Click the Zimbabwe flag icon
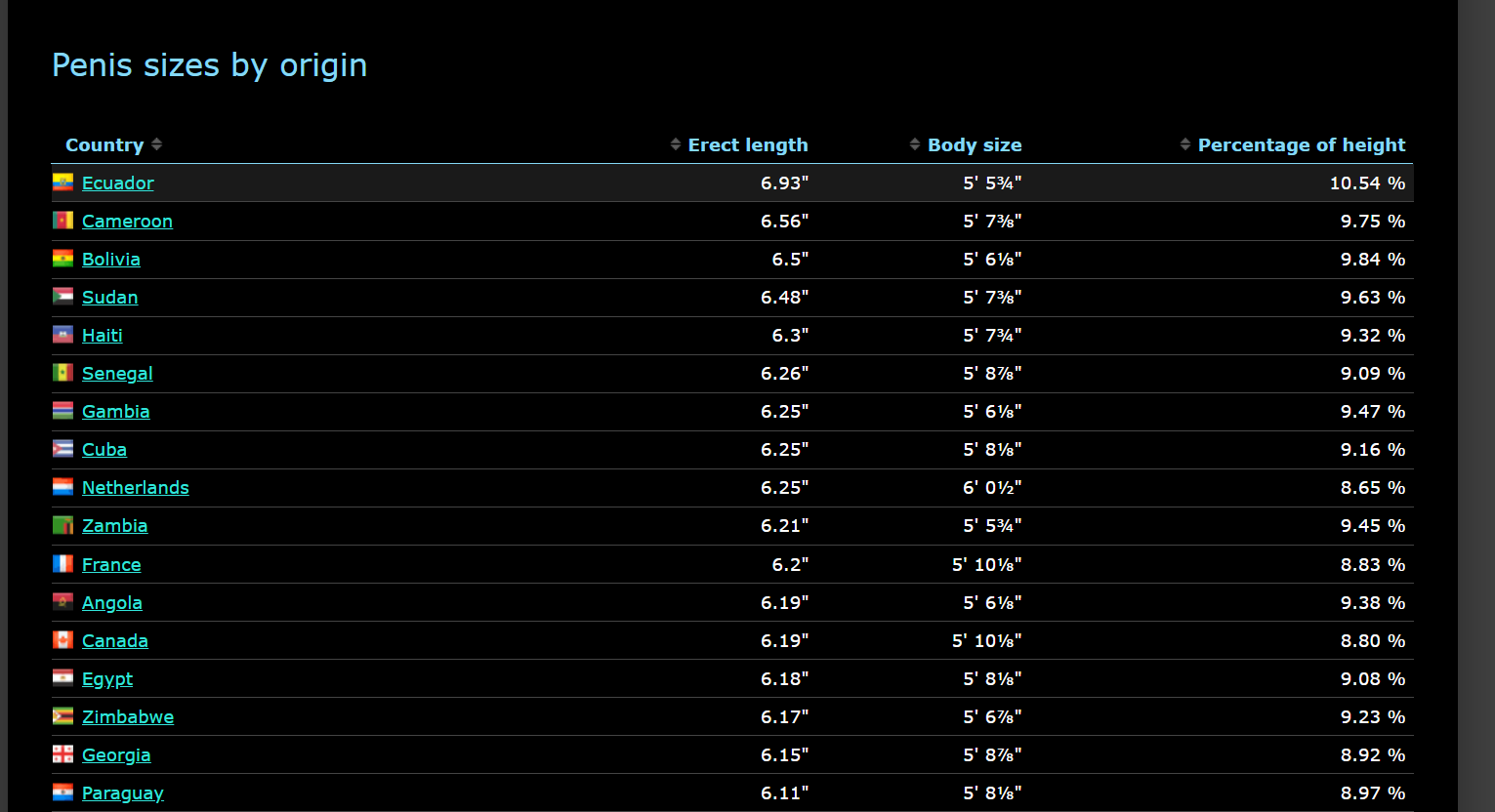This screenshot has height=812, width=1495. 62,715
